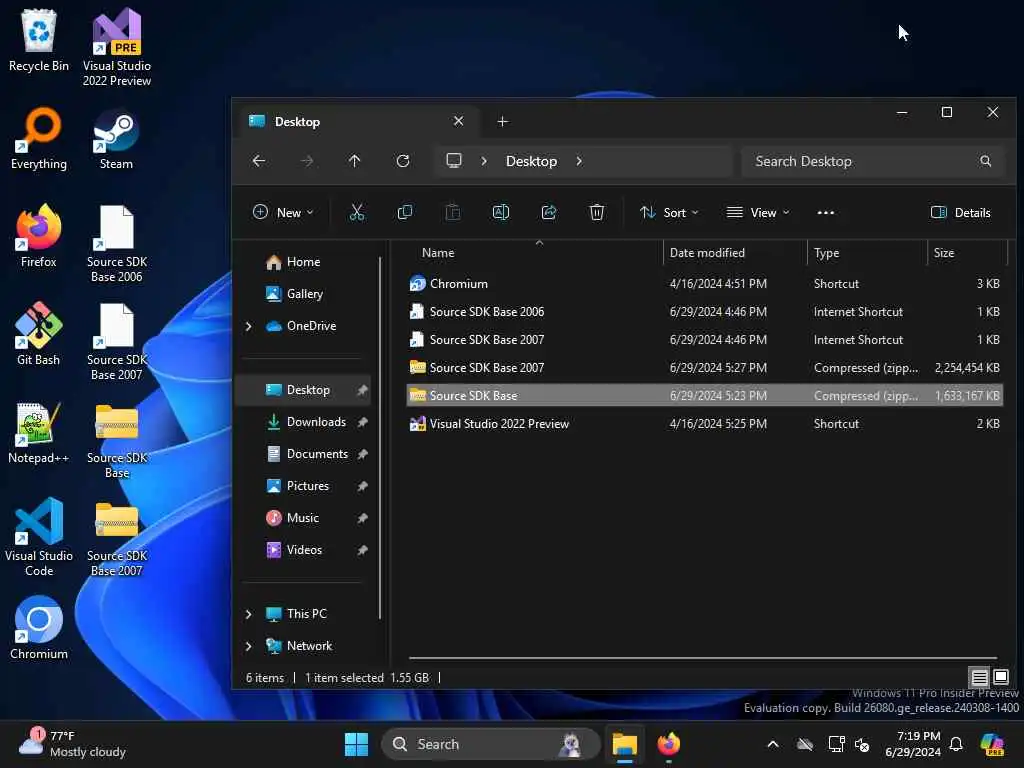Open the Windows Start menu
This screenshot has height=768, width=1024.
356,744
